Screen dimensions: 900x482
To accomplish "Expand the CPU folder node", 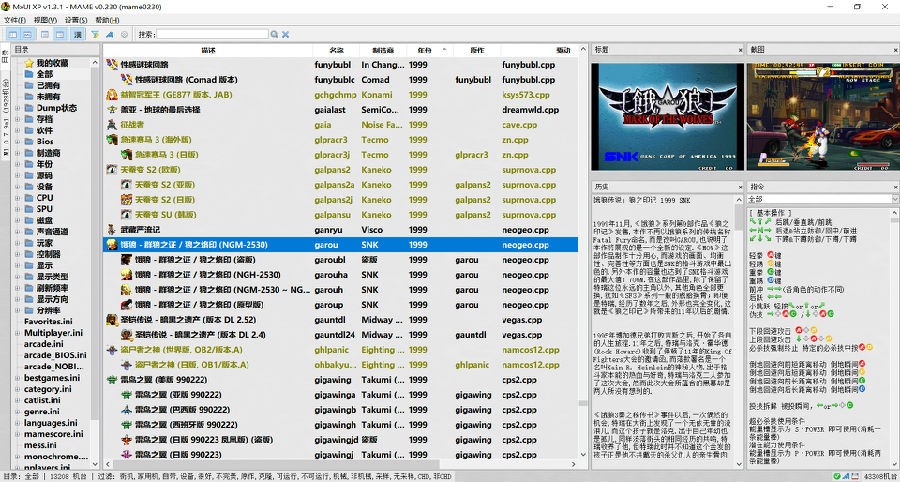I will 17,198.
